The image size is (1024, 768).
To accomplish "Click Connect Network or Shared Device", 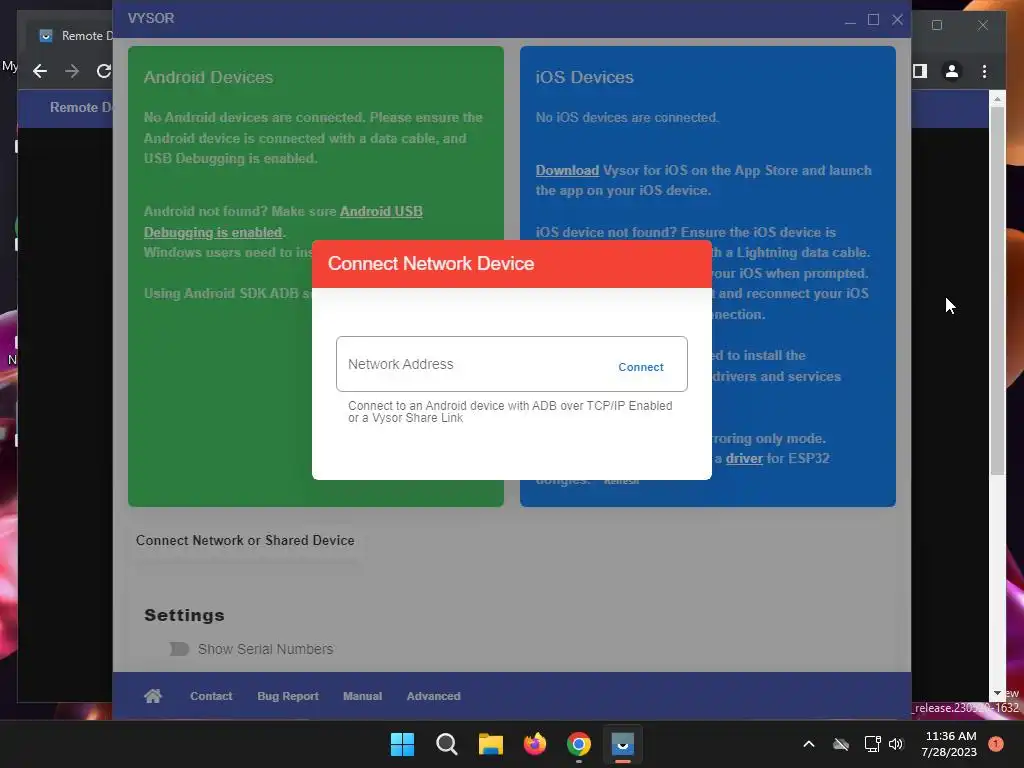I will 245,541.
